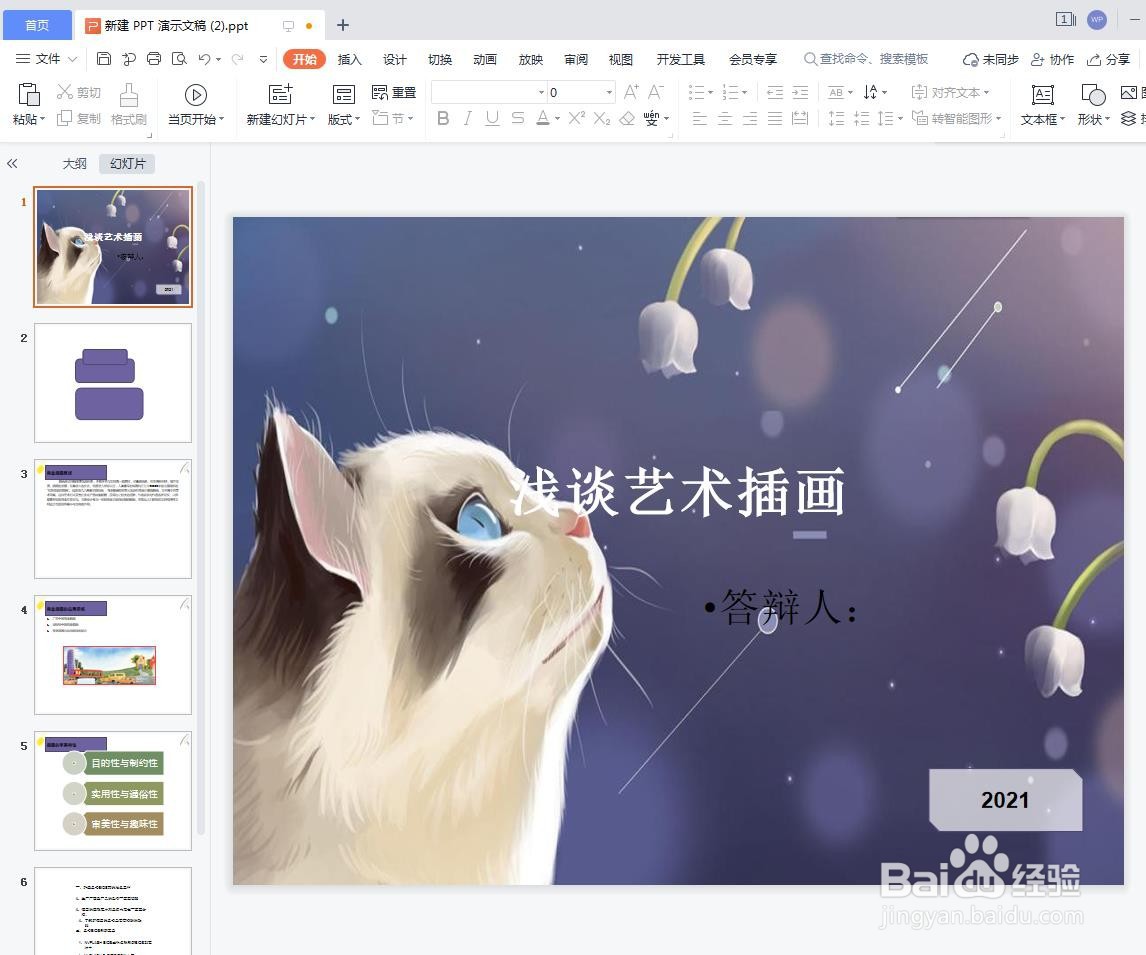The width and height of the screenshot is (1146, 955).
Task: Toggle Superscript X² formatting
Action: [577, 118]
